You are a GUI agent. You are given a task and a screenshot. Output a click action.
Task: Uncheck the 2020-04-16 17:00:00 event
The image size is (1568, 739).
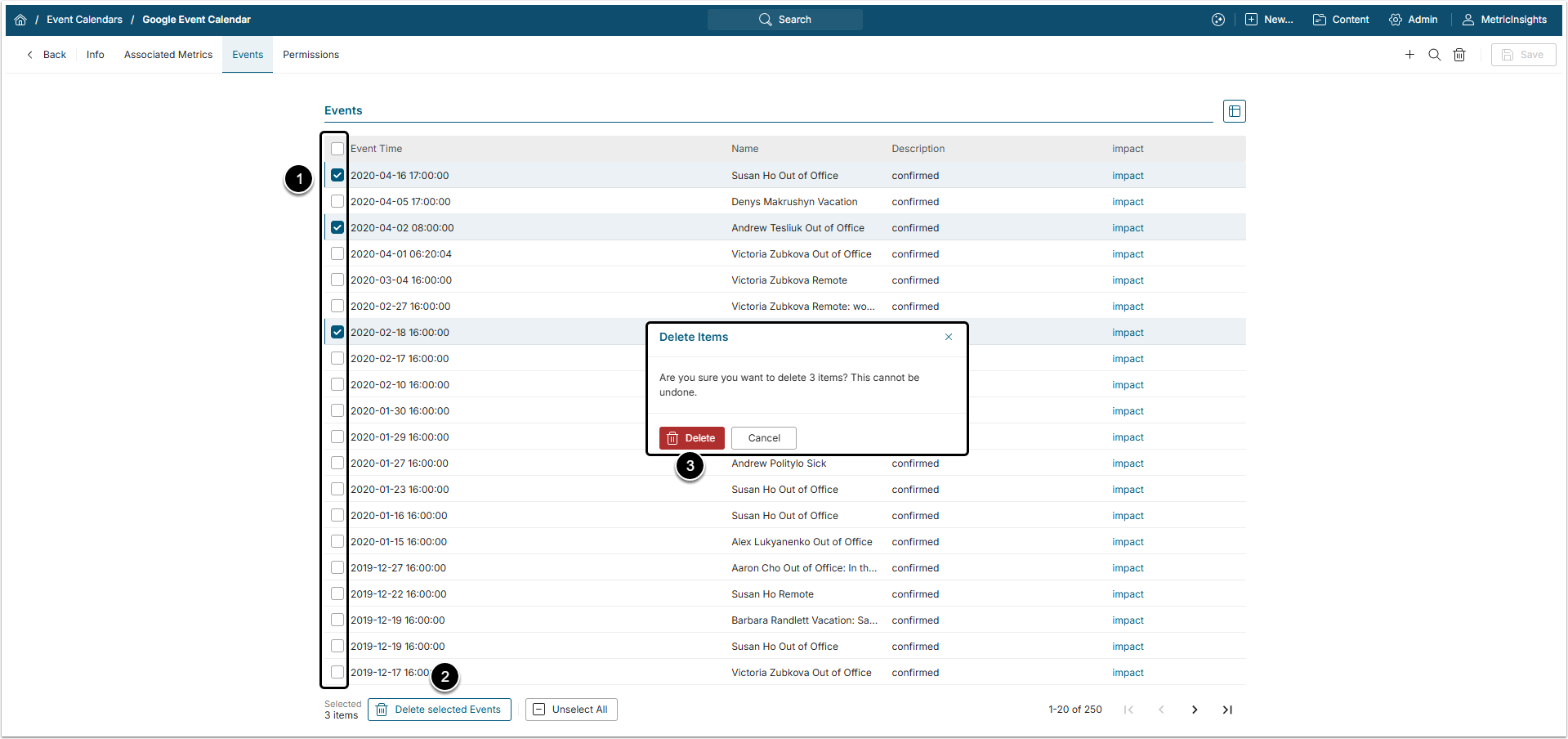pyautogui.click(x=337, y=176)
